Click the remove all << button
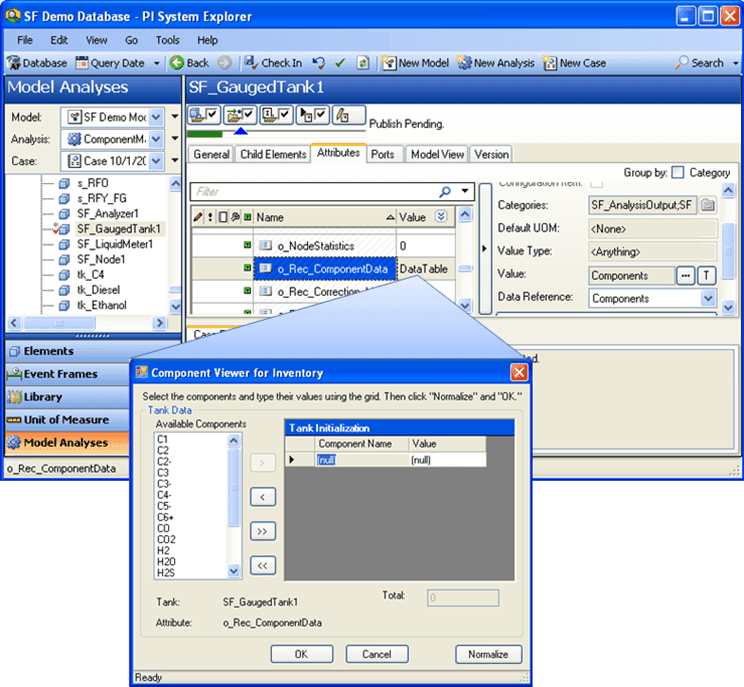744x687 pixels. coord(263,566)
